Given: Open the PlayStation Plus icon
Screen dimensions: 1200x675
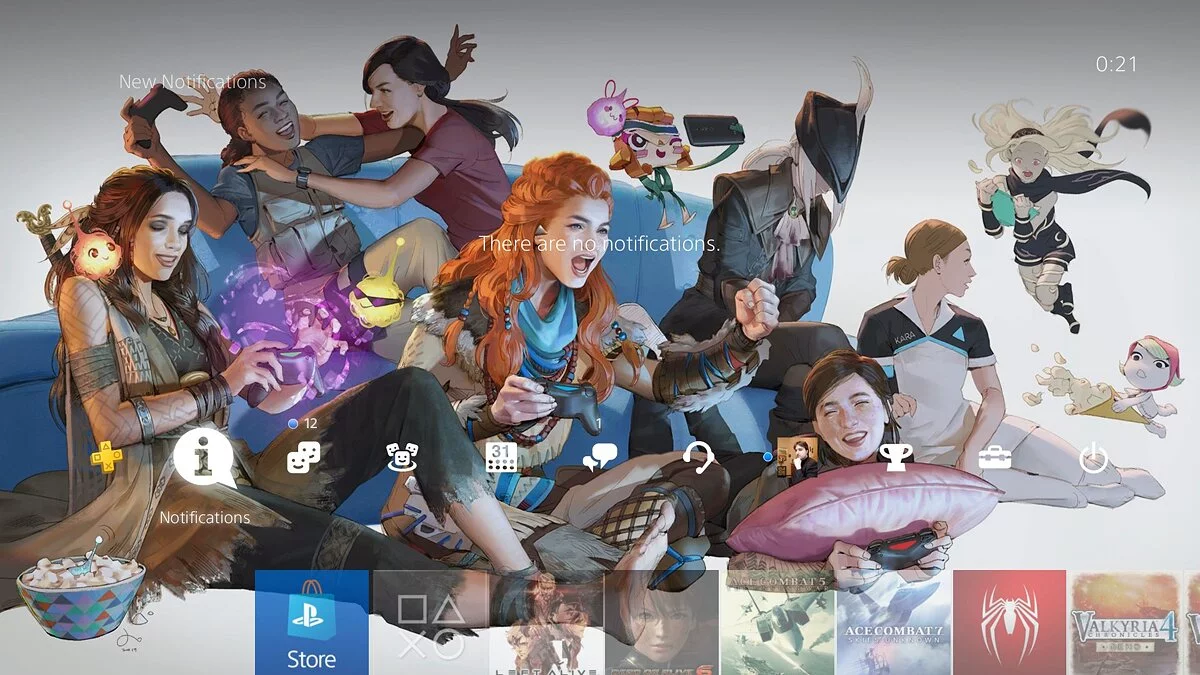Looking at the screenshot, I should [106, 458].
